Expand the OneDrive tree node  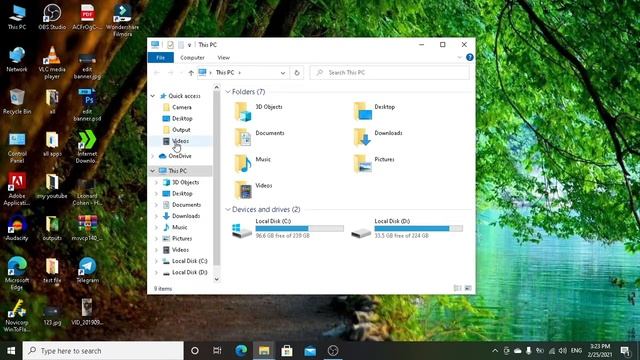click(x=153, y=156)
